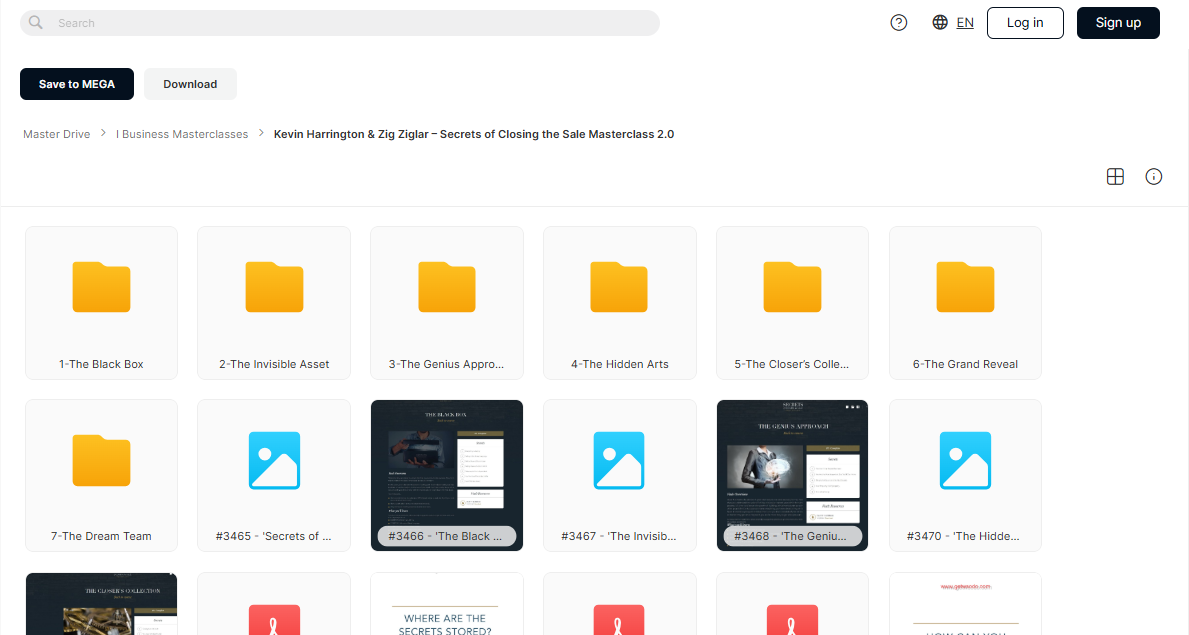Open The Closer's Collection thumbnail
1189x635 pixels.
[x=102, y=604]
